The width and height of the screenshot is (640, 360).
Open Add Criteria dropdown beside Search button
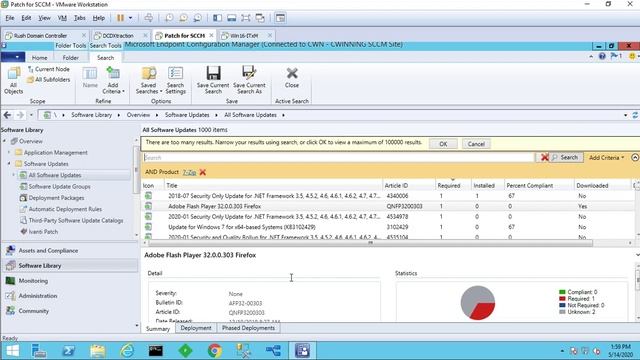point(606,158)
